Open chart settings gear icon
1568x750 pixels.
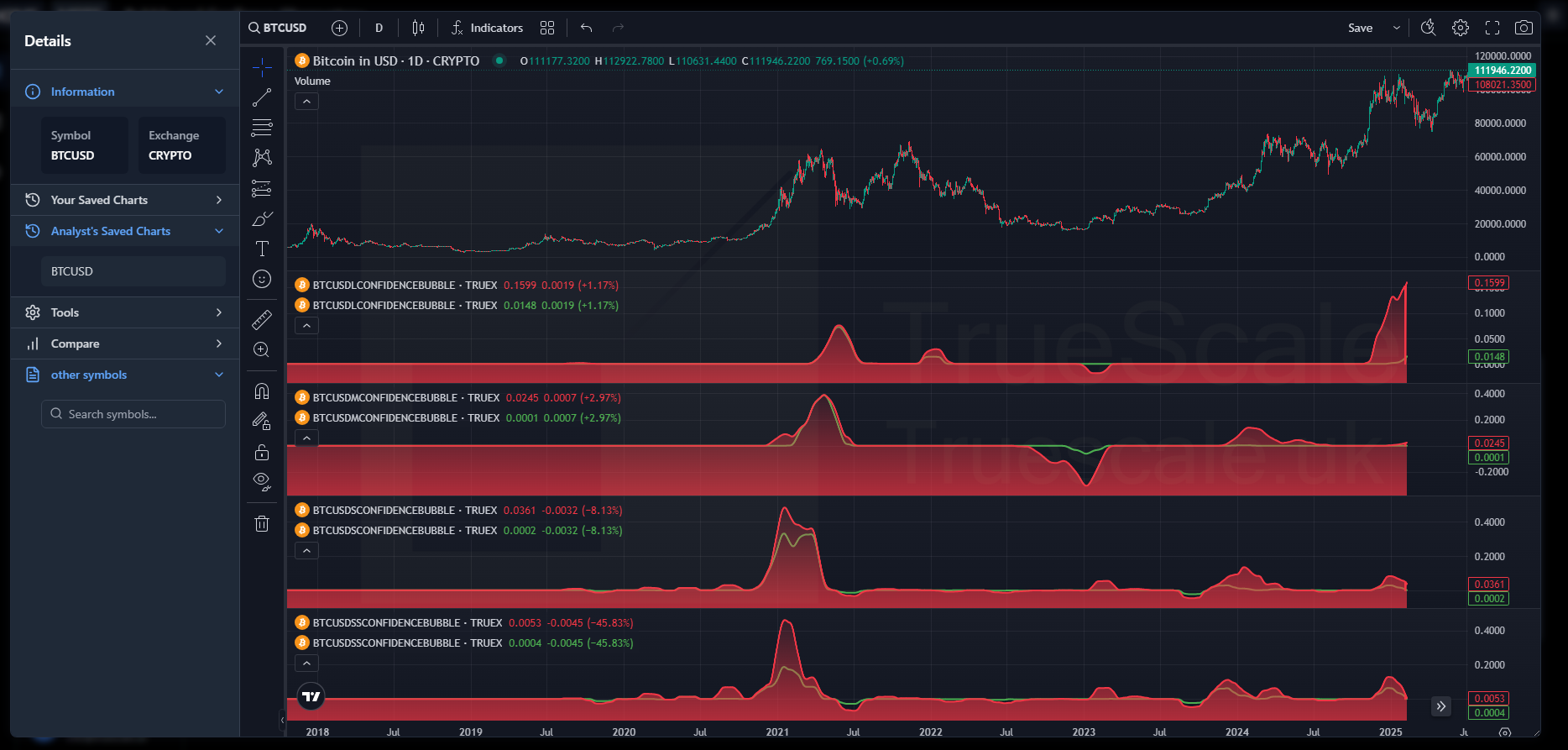click(x=1461, y=28)
